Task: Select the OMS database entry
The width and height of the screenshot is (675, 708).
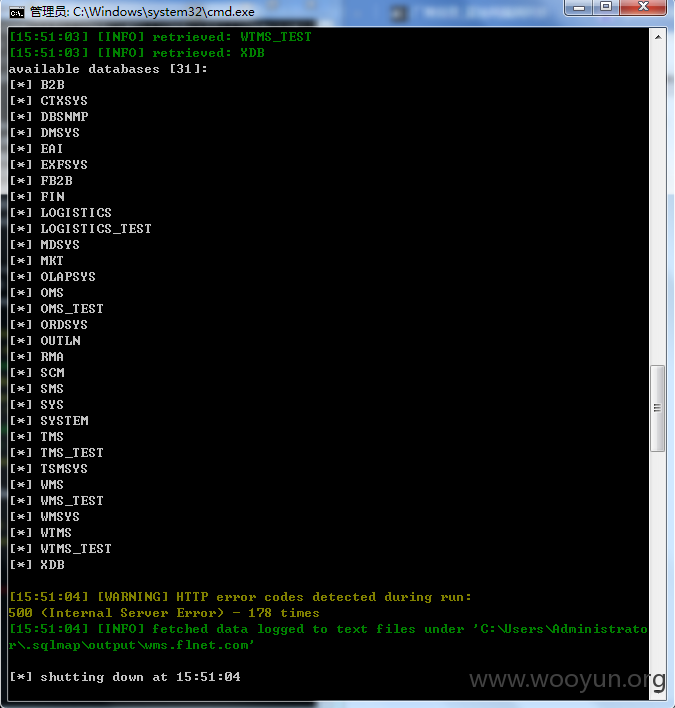Action: tap(37, 293)
